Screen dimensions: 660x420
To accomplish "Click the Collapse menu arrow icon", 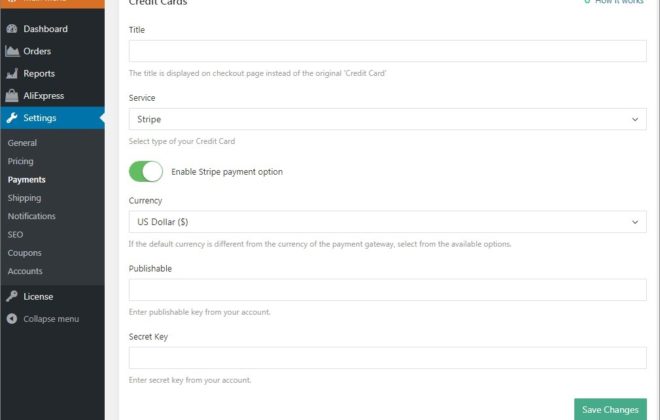I will [12, 319].
